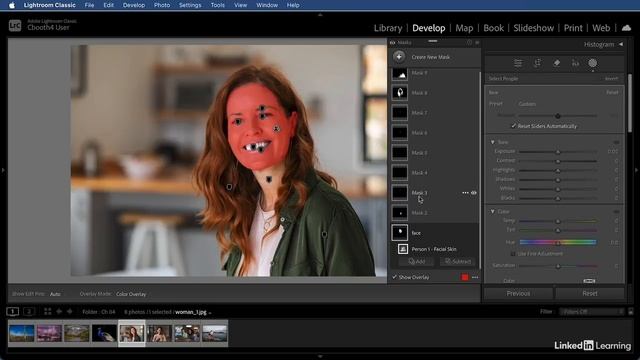640x360 pixels.
Task: Go back with filmstrip left arrow
Action: [x=59, y=311]
